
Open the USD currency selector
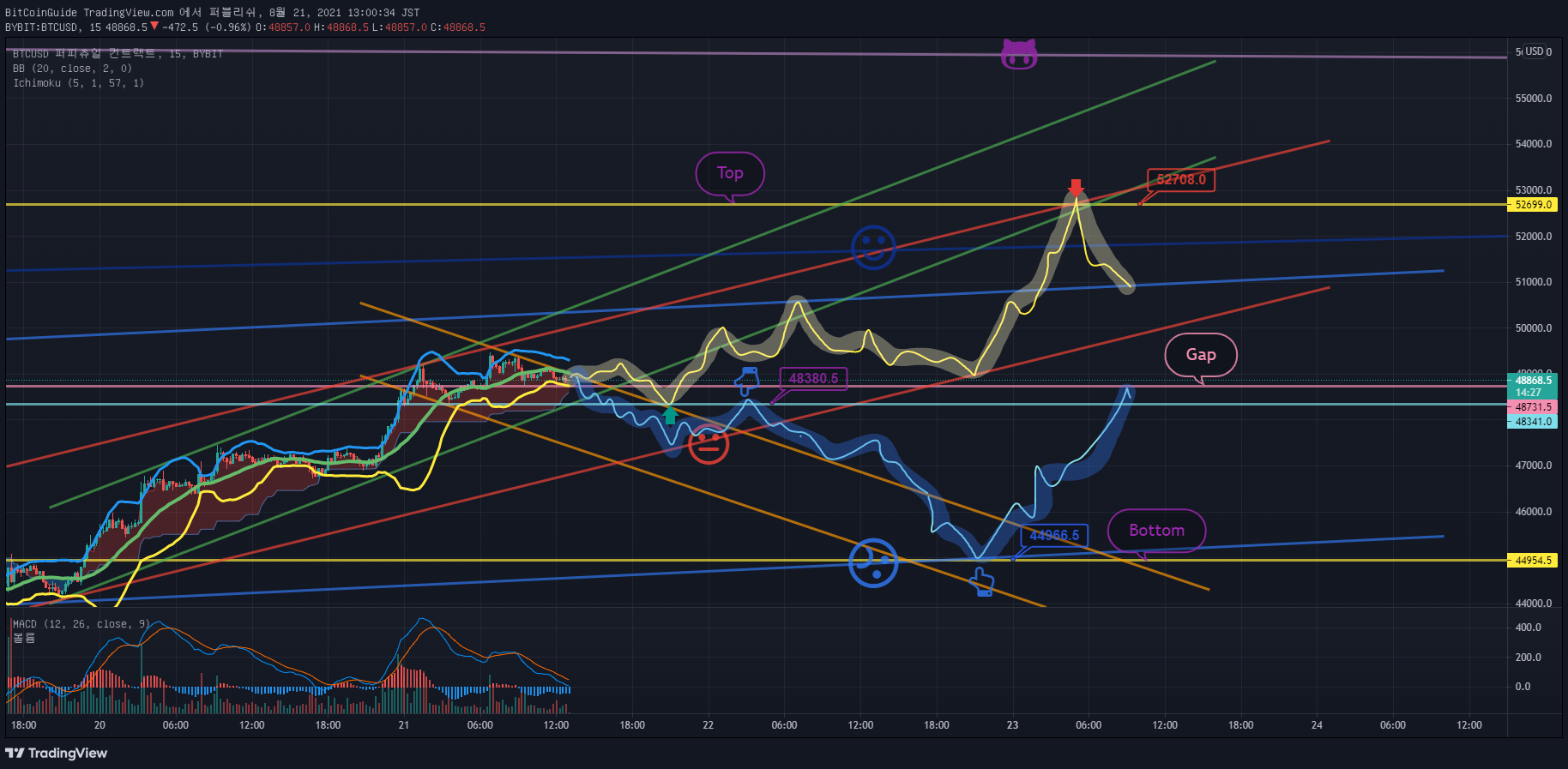tap(1535, 51)
